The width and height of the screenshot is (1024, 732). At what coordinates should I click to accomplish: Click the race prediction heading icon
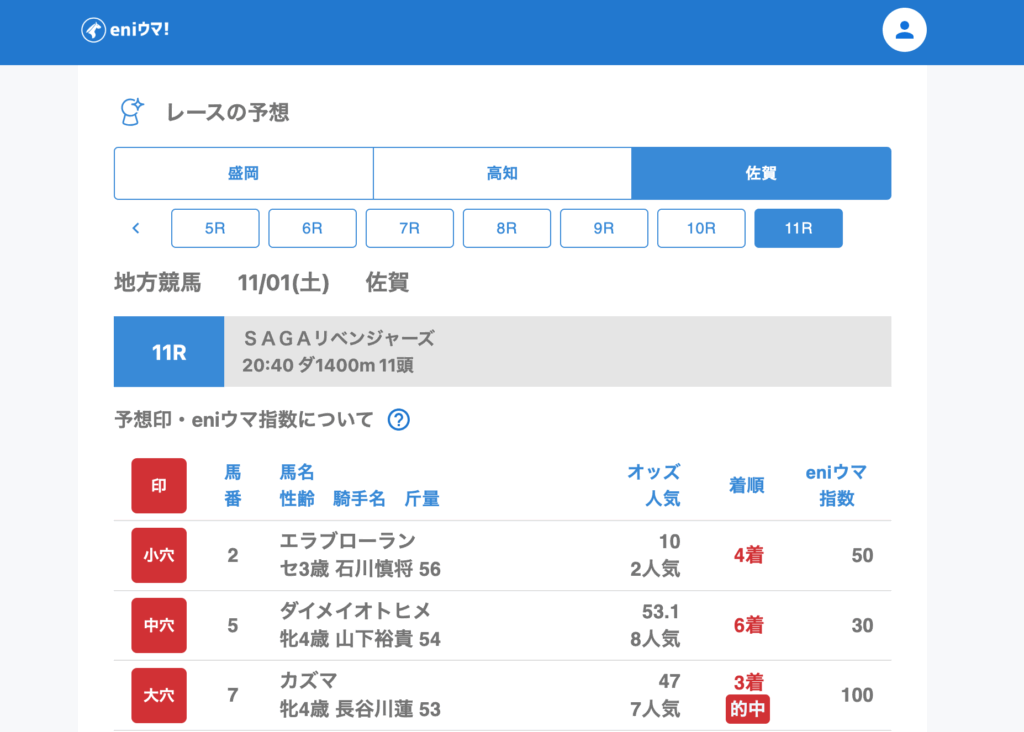click(131, 112)
